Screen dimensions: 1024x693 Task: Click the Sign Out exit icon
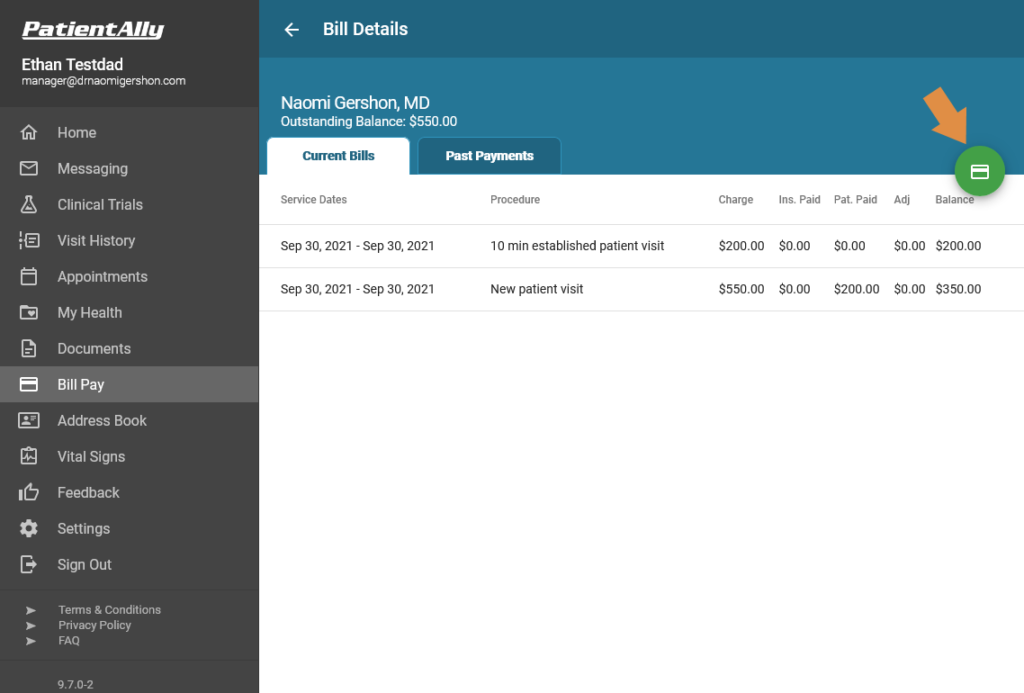(x=29, y=564)
